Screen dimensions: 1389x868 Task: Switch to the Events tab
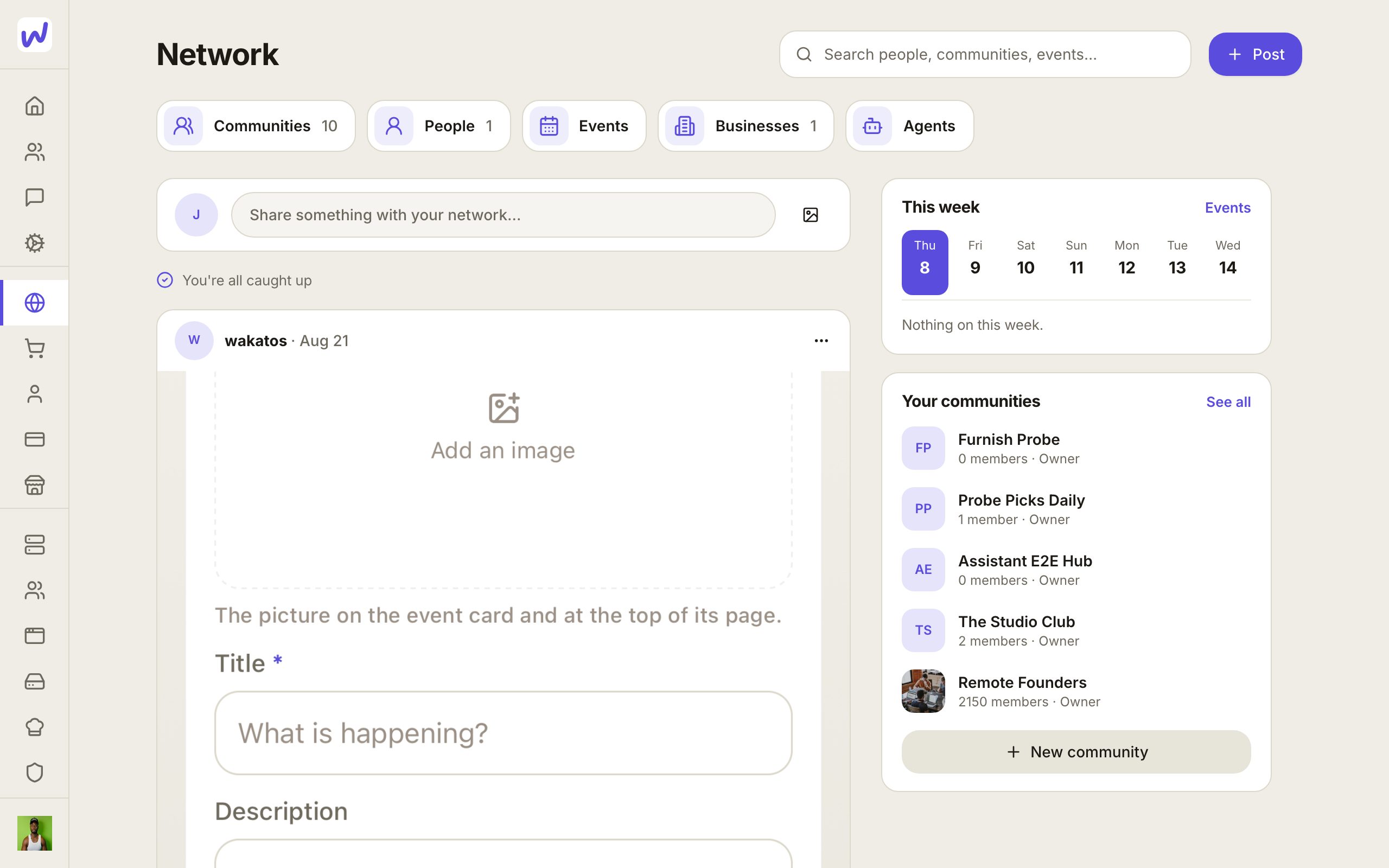tap(584, 126)
